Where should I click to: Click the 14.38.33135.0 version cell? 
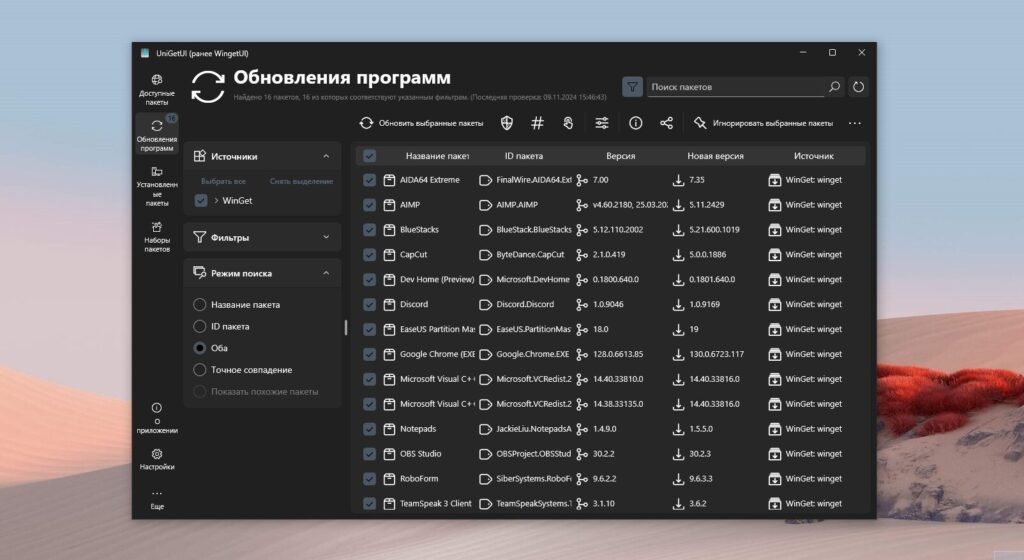tap(618, 404)
